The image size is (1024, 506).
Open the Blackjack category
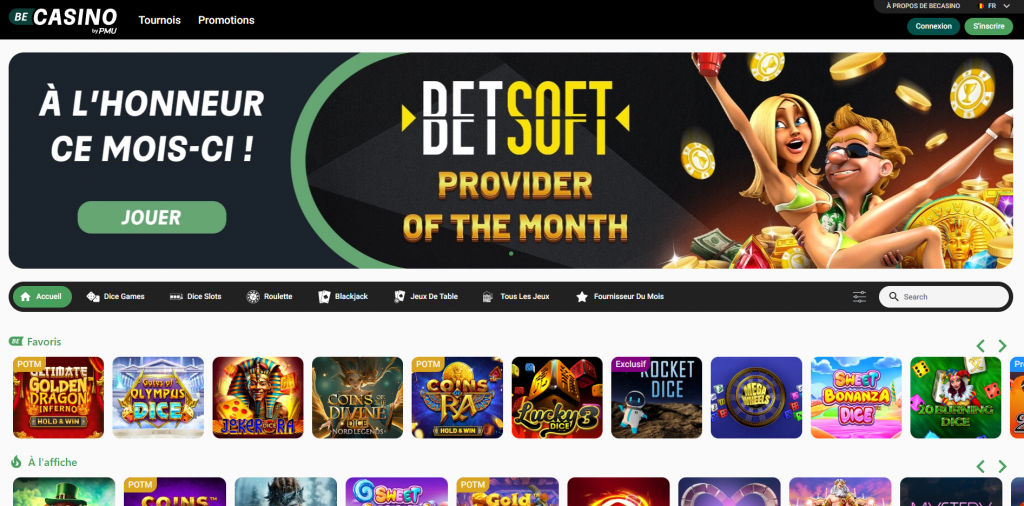coord(343,296)
